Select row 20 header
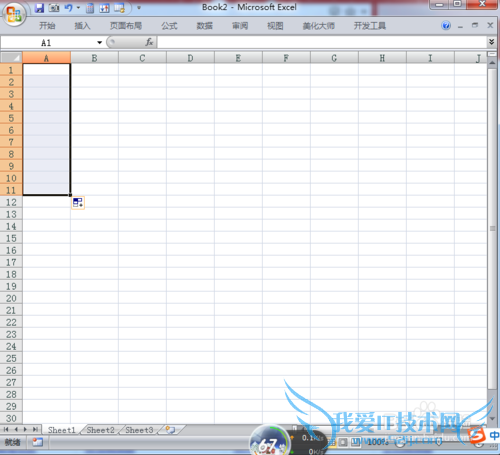This screenshot has width=500, height=455. pos(11,298)
